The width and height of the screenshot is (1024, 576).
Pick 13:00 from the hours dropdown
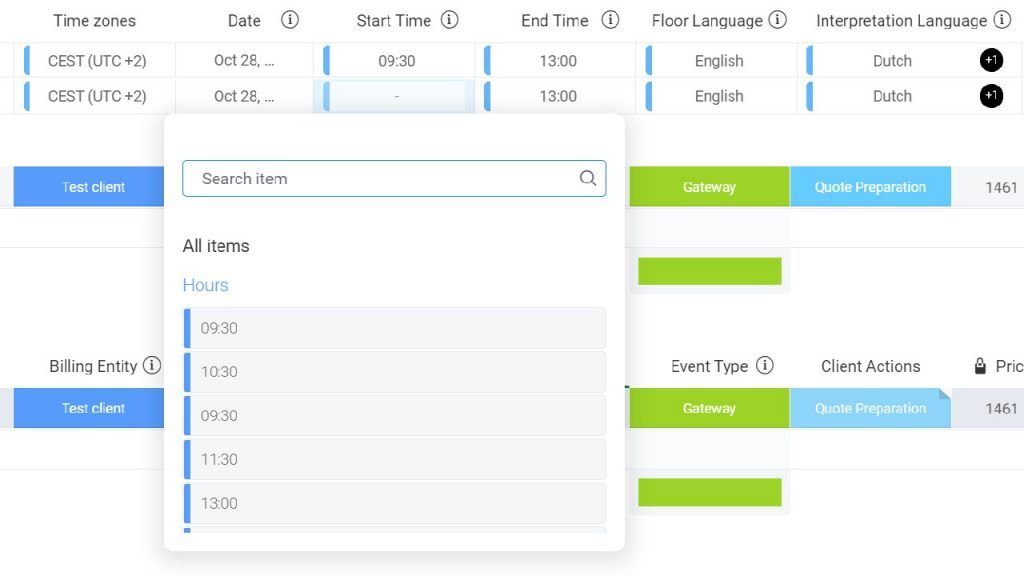point(394,503)
